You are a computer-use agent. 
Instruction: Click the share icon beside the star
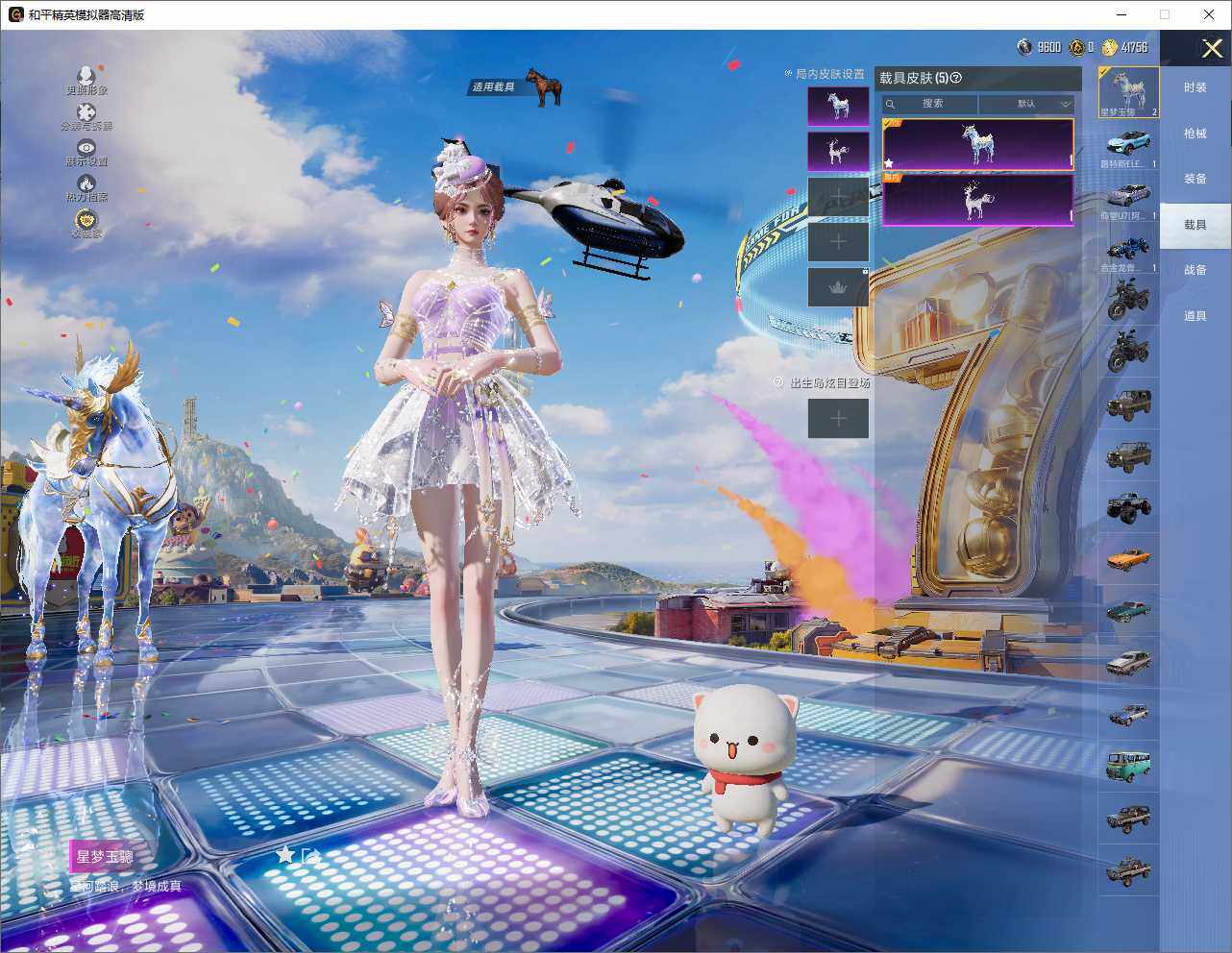[x=310, y=855]
